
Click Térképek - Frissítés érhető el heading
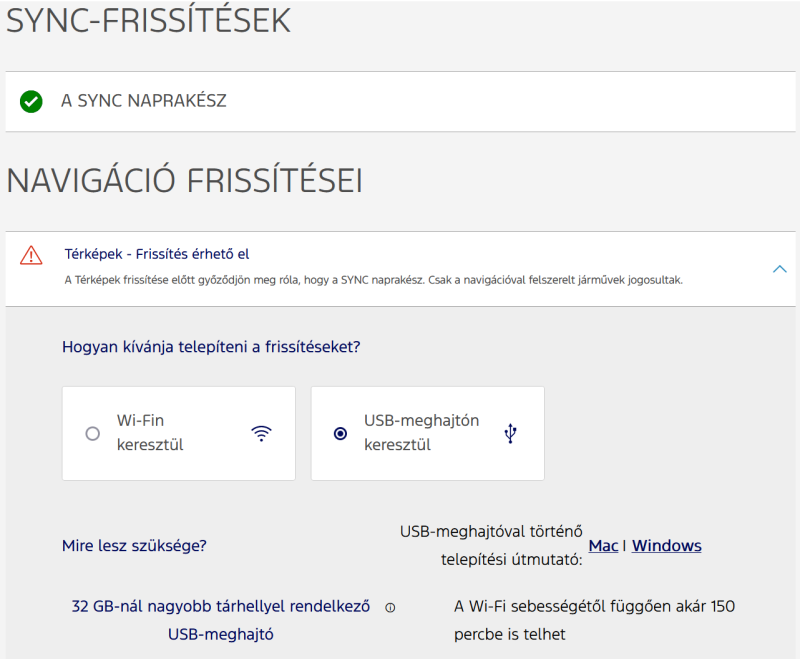[x=157, y=254]
